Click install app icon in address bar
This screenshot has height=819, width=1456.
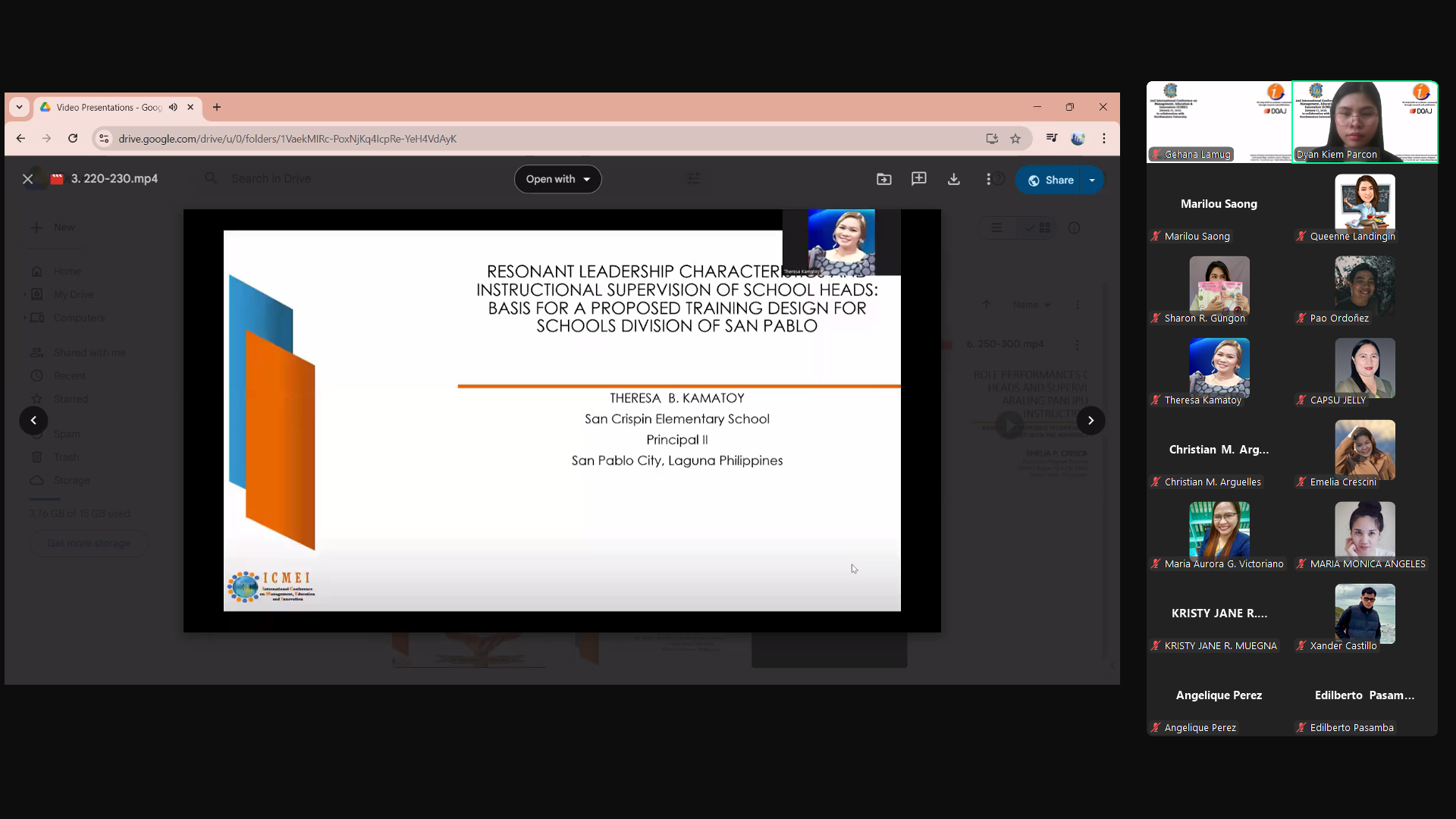(x=992, y=139)
